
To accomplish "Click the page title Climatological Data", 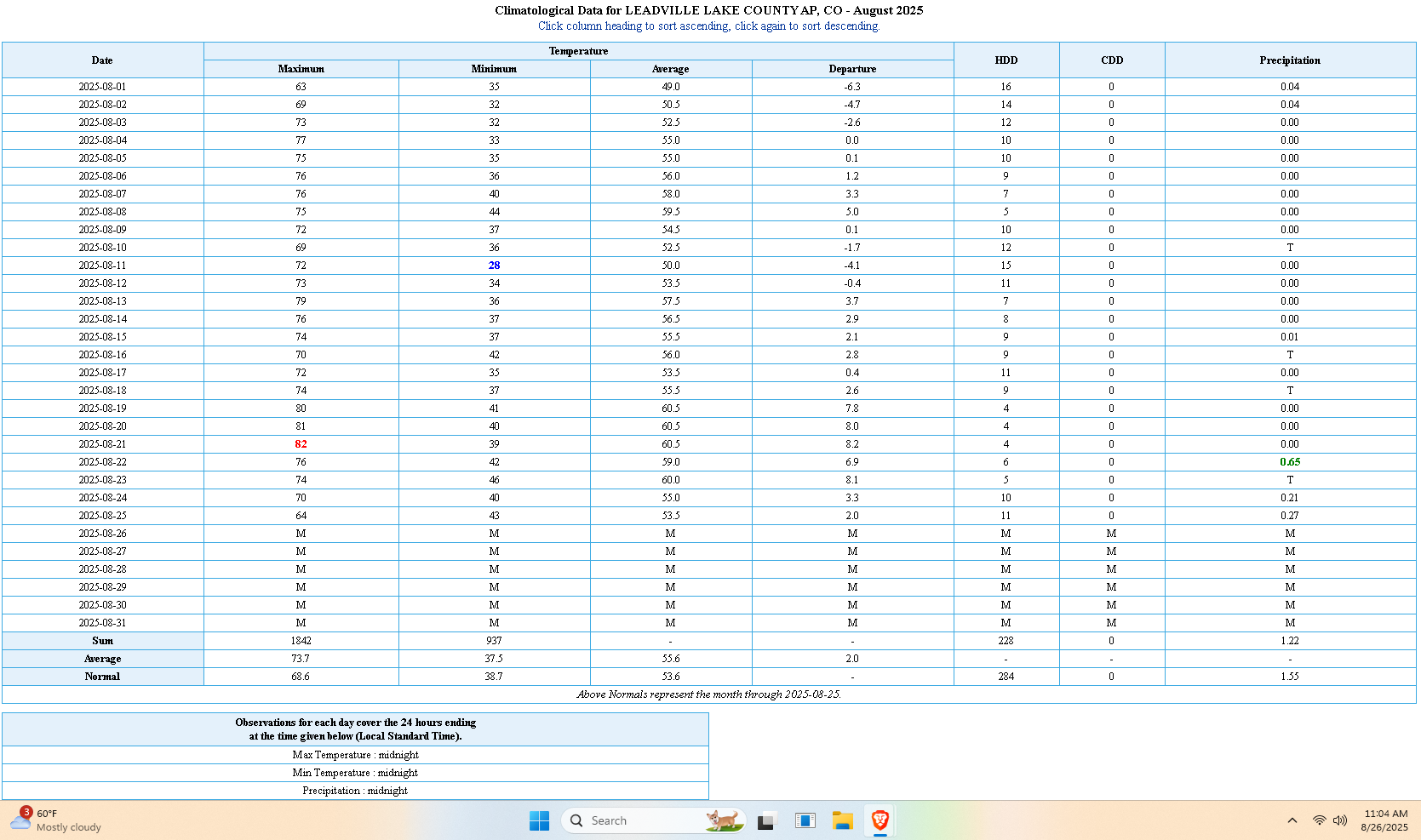I will point(709,10).
